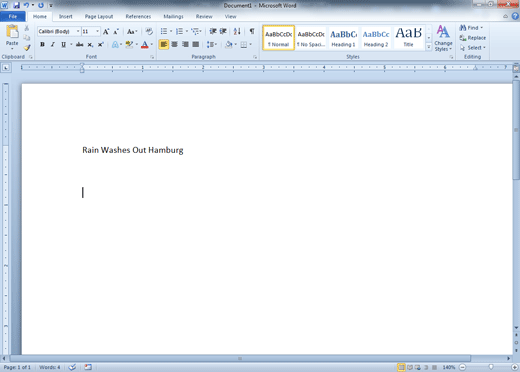This screenshot has width=520, height=372.
Task: Click the Replace button
Action: tap(473, 38)
